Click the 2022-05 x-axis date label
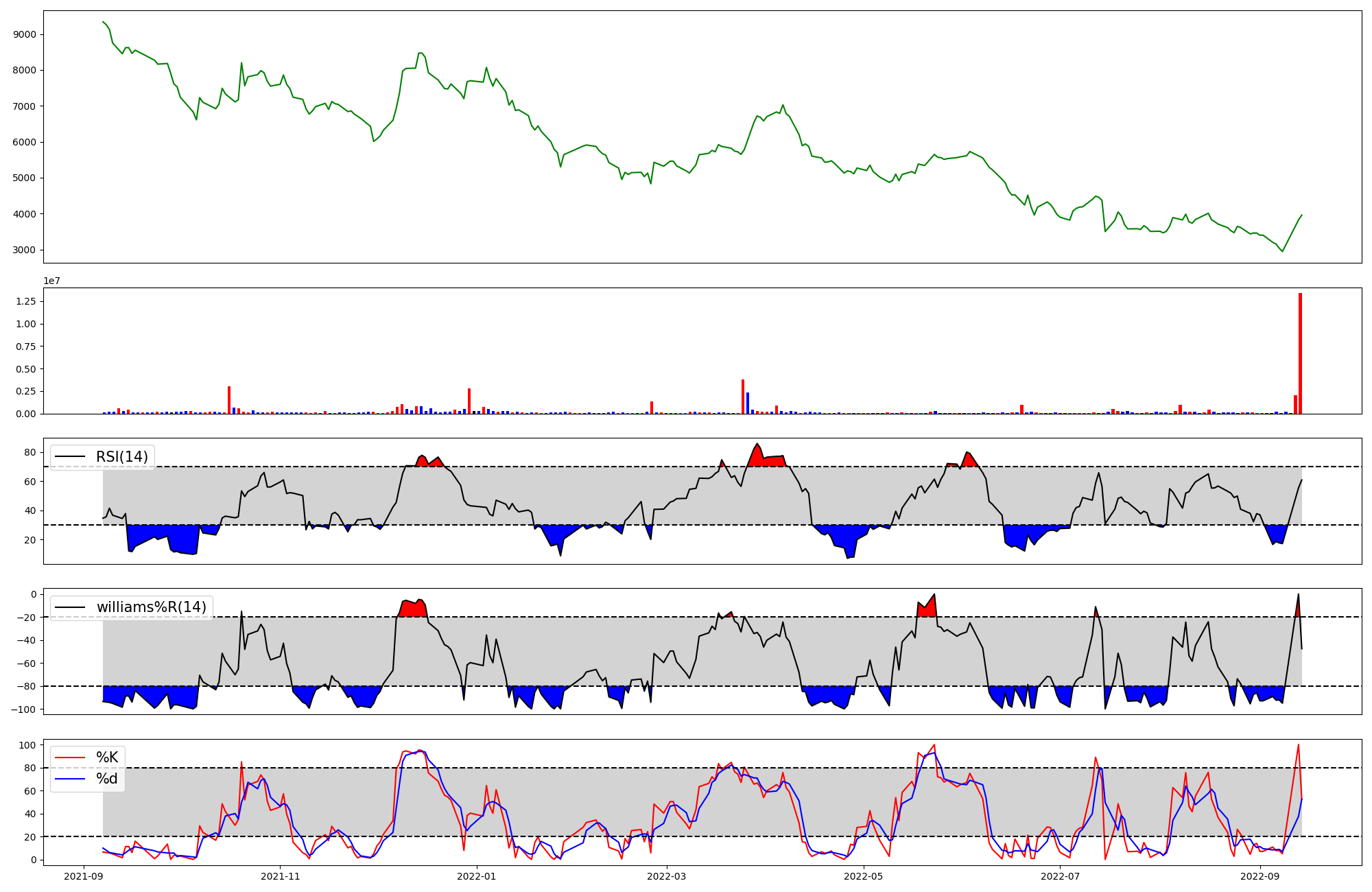The width and height of the screenshot is (1372, 892). click(x=864, y=876)
